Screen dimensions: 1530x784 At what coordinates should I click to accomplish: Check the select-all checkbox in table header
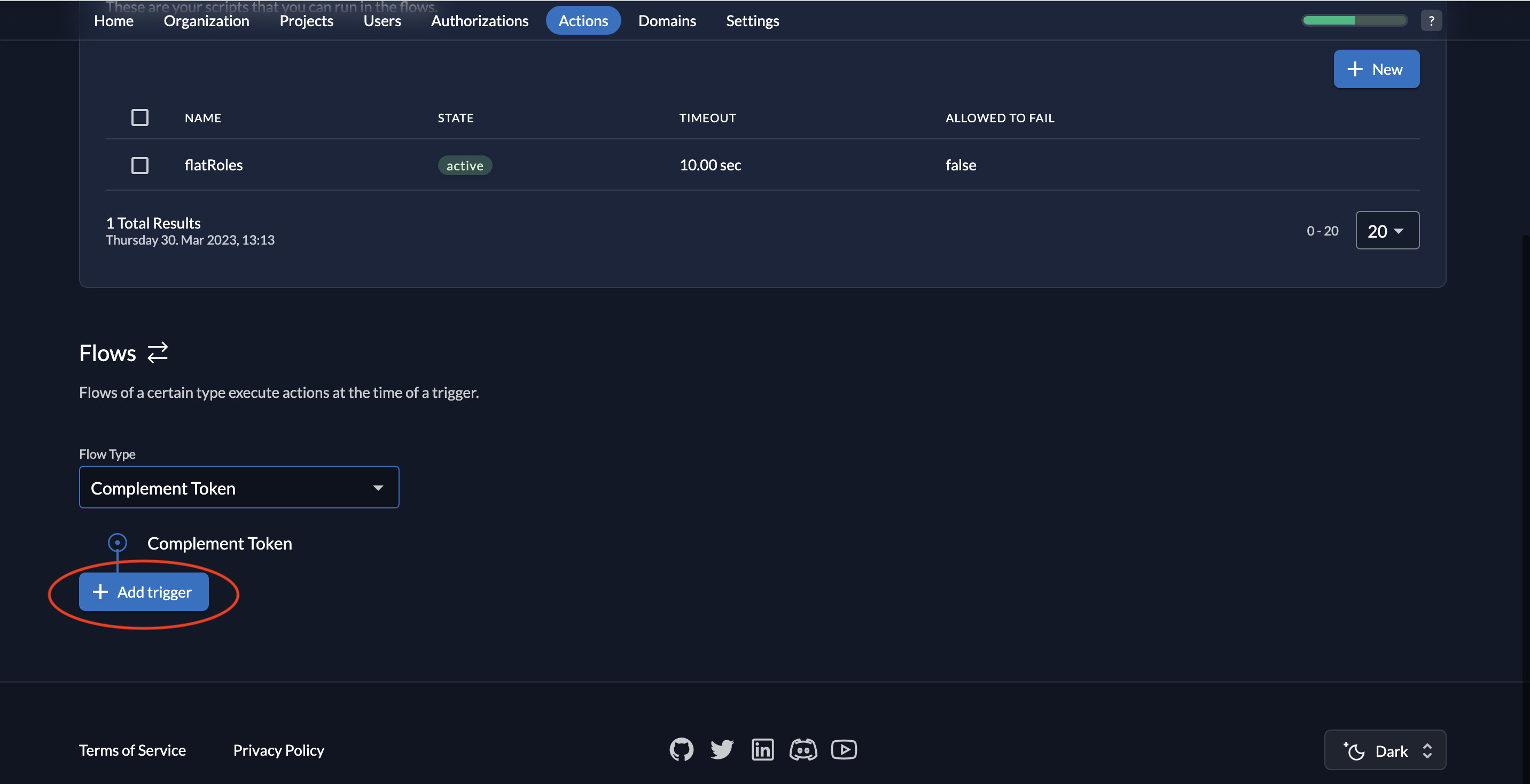point(139,117)
